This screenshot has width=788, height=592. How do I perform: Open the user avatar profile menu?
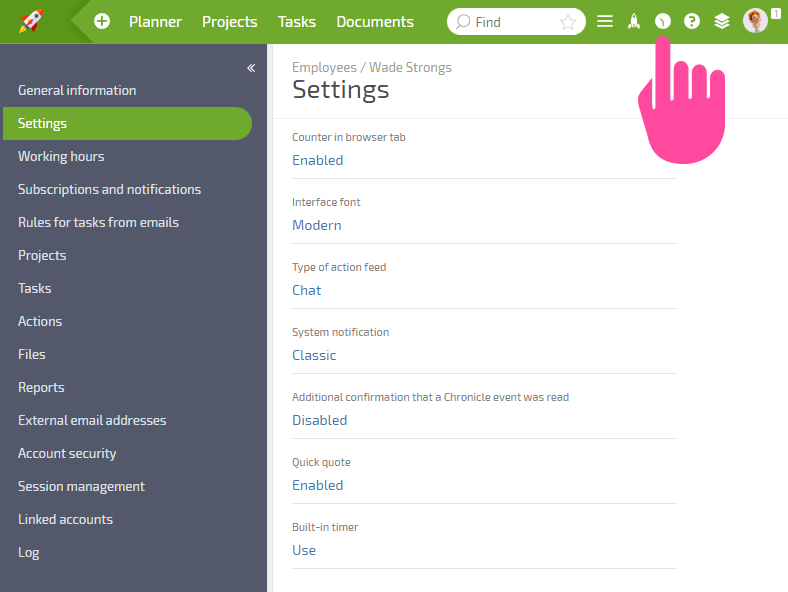pyautogui.click(x=755, y=21)
